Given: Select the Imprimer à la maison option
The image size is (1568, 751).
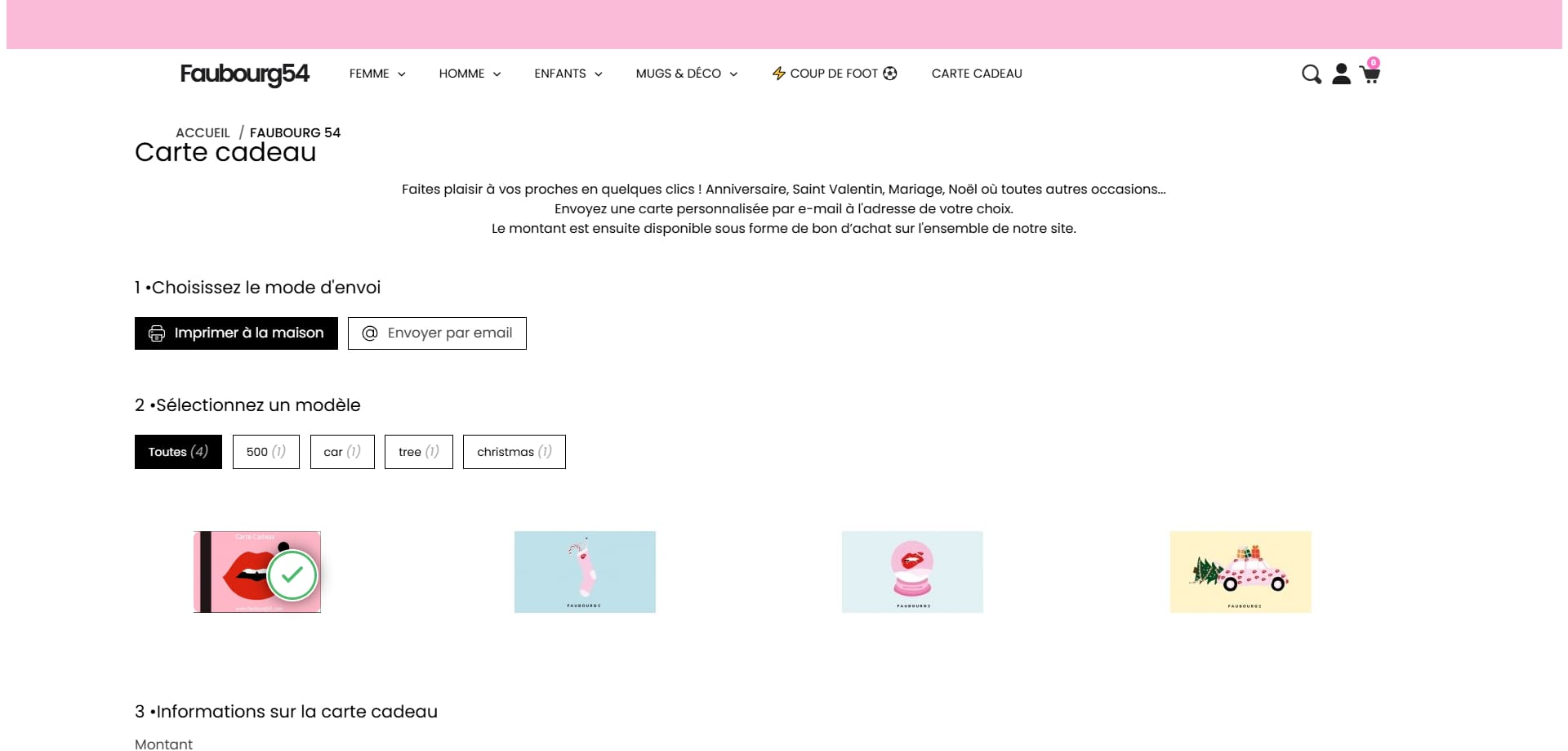Looking at the screenshot, I should coord(236,333).
